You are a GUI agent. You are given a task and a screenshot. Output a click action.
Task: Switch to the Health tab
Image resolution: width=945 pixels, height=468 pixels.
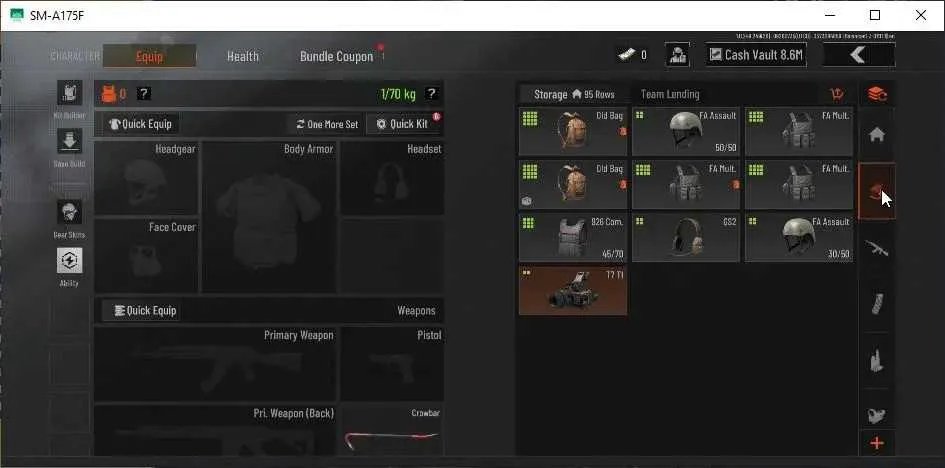coord(243,56)
